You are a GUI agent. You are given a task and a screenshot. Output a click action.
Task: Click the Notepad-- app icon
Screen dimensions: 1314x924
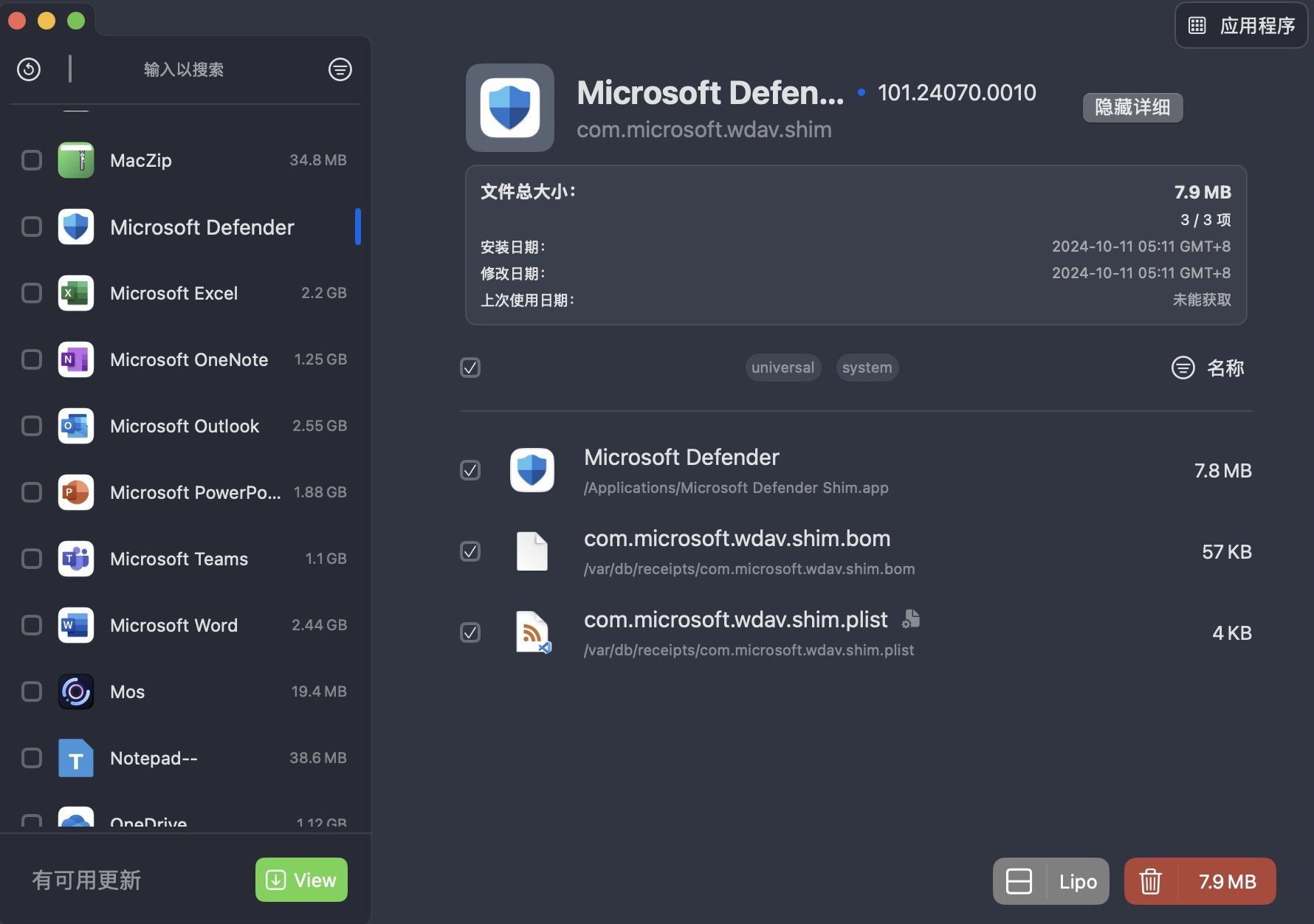point(76,758)
